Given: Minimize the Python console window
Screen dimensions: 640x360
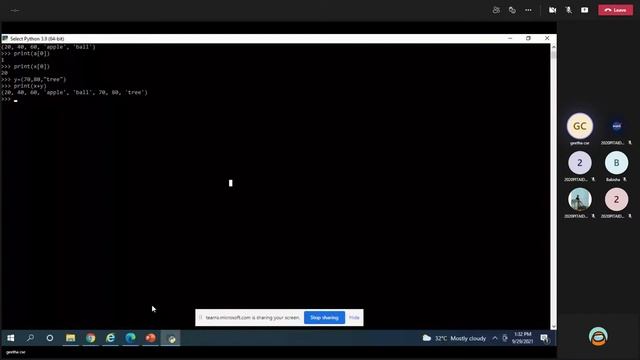Looking at the screenshot, I should click(510, 38).
